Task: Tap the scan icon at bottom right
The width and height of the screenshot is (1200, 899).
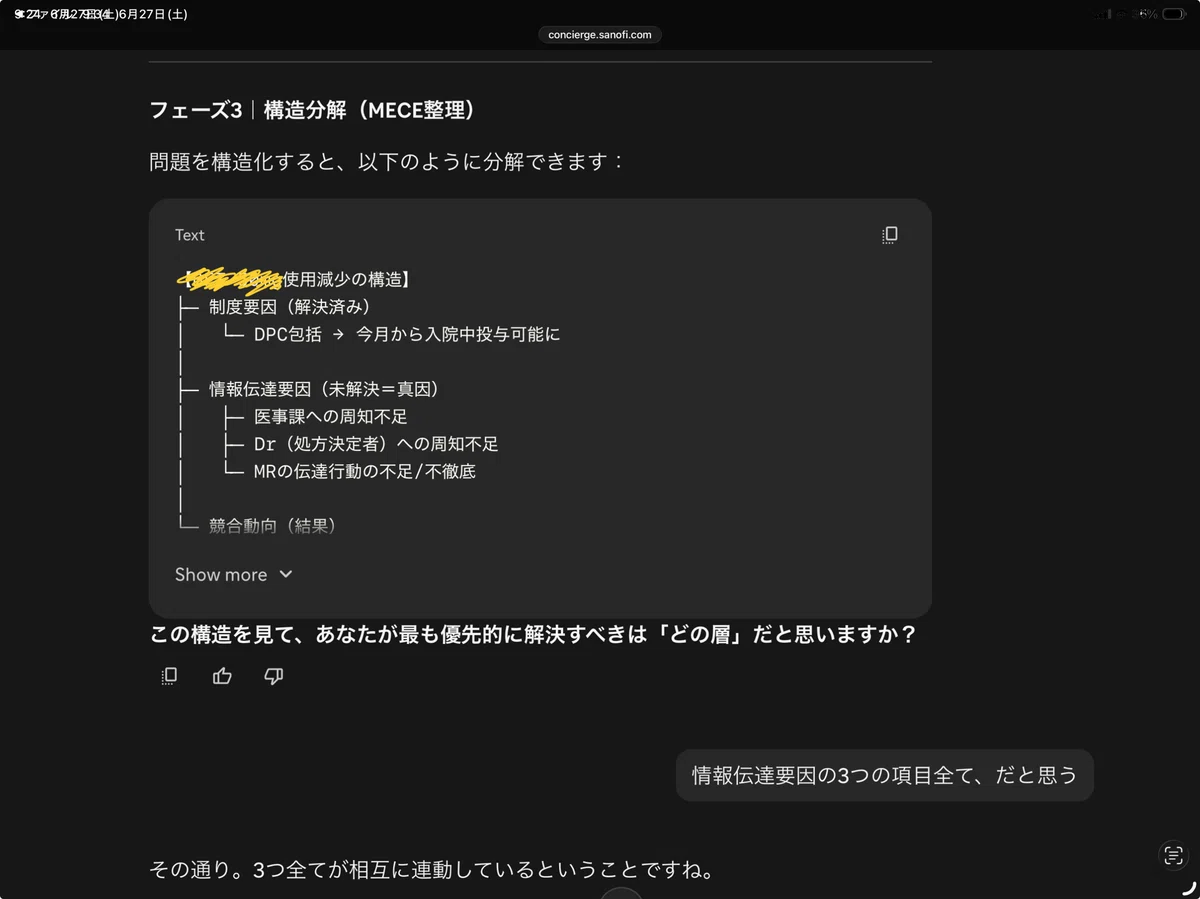Action: click(x=1172, y=855)
